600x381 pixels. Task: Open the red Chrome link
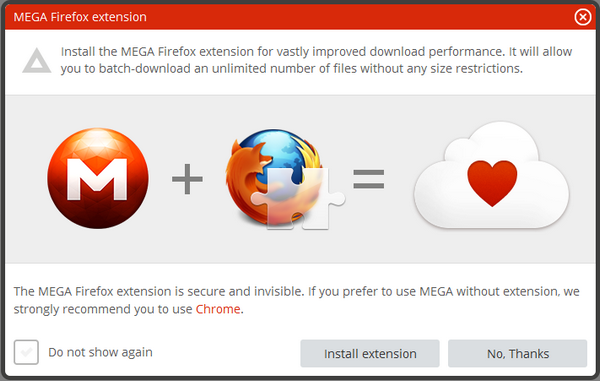pyautogui.click(x=218, y=309)
